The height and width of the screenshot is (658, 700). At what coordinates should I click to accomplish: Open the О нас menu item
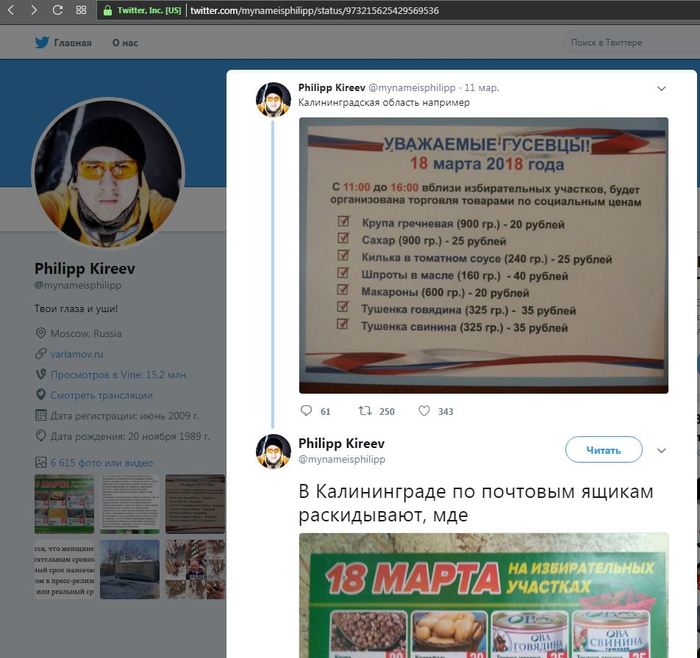tap(125, 43)
